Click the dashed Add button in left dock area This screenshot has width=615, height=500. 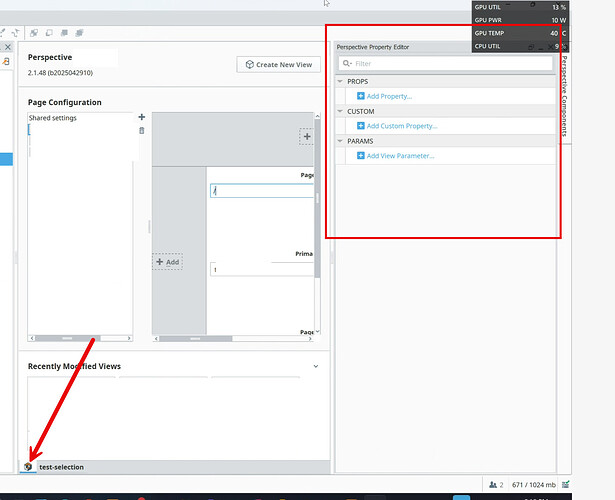[167, 262]
